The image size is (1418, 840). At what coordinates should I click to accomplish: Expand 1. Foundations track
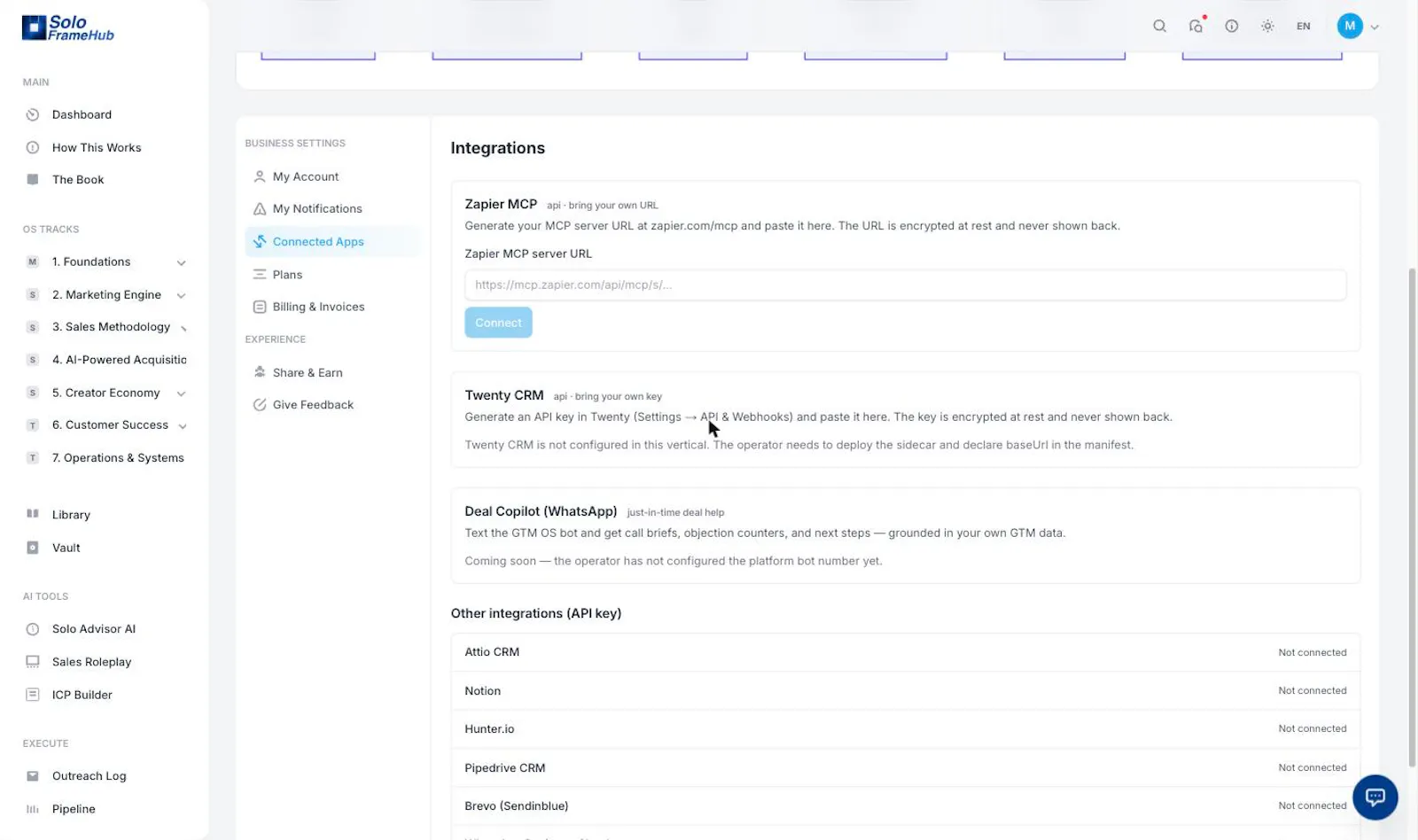181,262
